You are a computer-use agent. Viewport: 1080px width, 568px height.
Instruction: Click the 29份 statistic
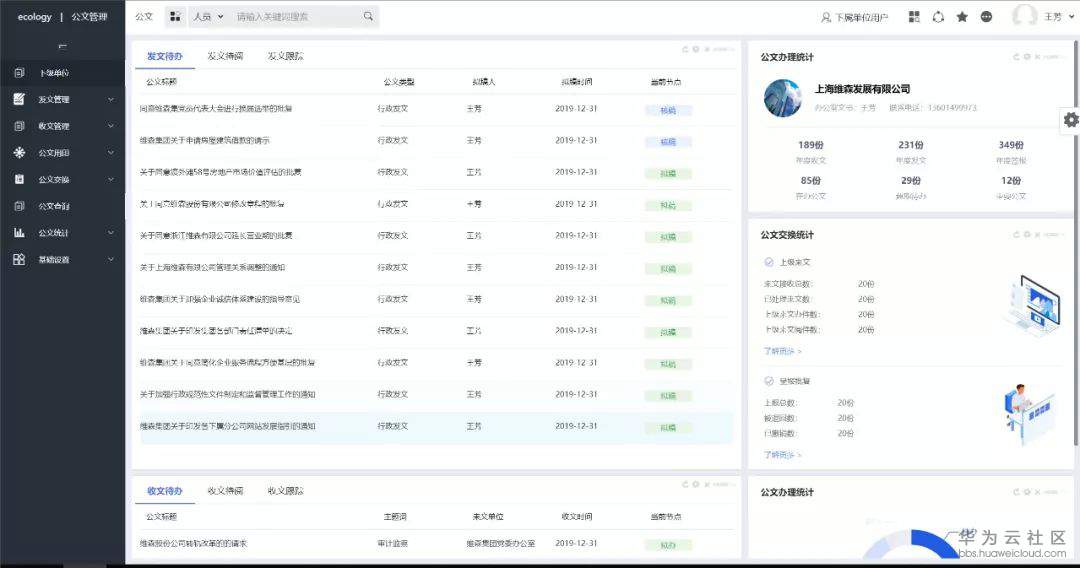point(911,180)
